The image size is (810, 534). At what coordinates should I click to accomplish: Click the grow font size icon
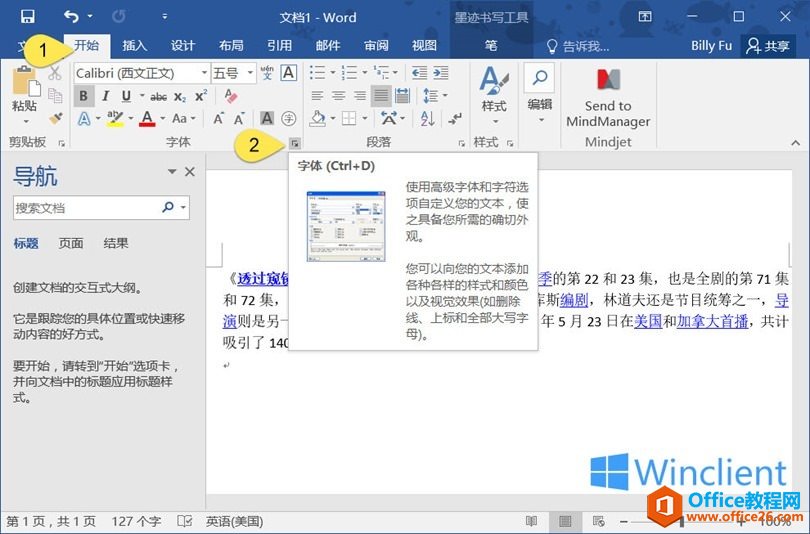coord(219,119)
